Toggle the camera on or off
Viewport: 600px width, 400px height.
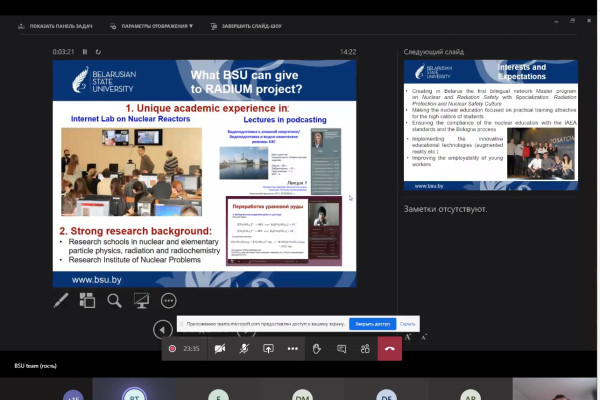click(219, 348)
